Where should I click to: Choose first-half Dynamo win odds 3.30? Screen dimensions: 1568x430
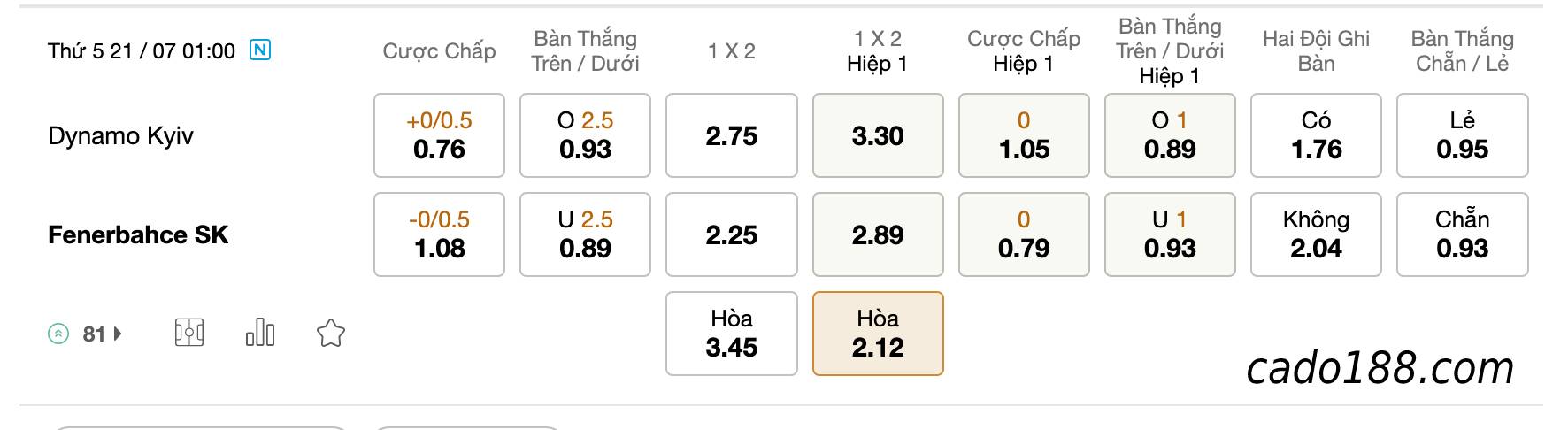878,135
